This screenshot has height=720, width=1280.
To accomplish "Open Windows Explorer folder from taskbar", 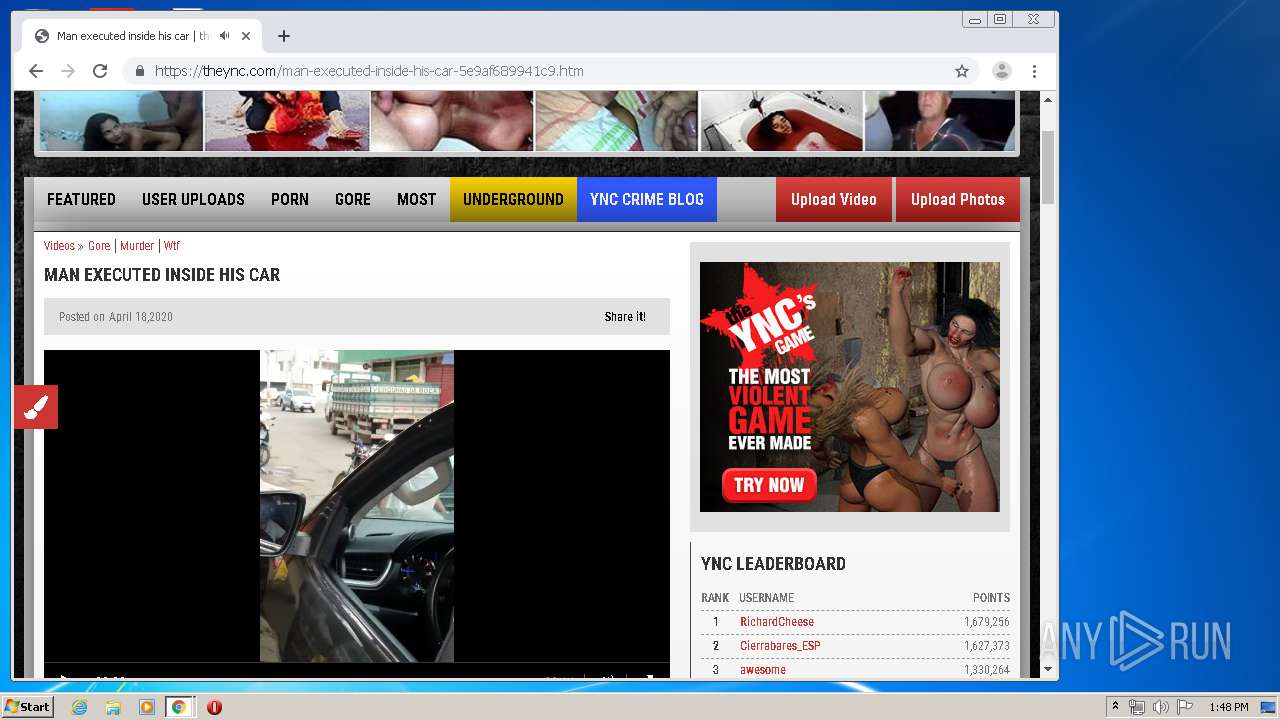I will pyautogui.click(x=113, y=707).
